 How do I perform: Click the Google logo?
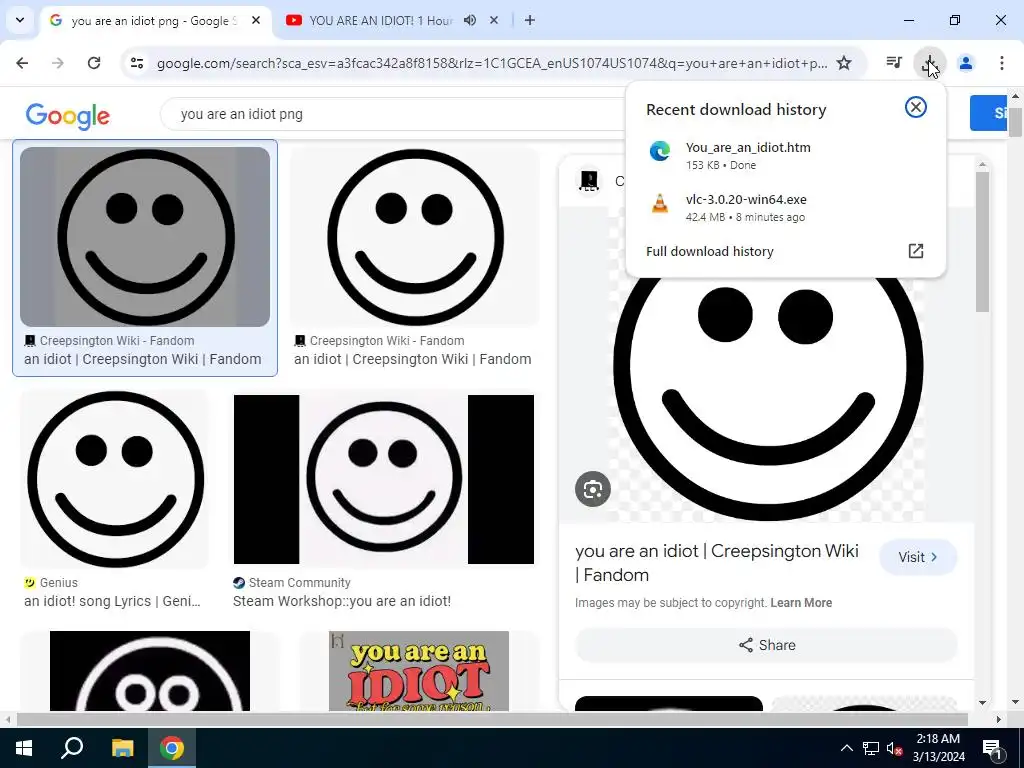[x=67, y=116]
